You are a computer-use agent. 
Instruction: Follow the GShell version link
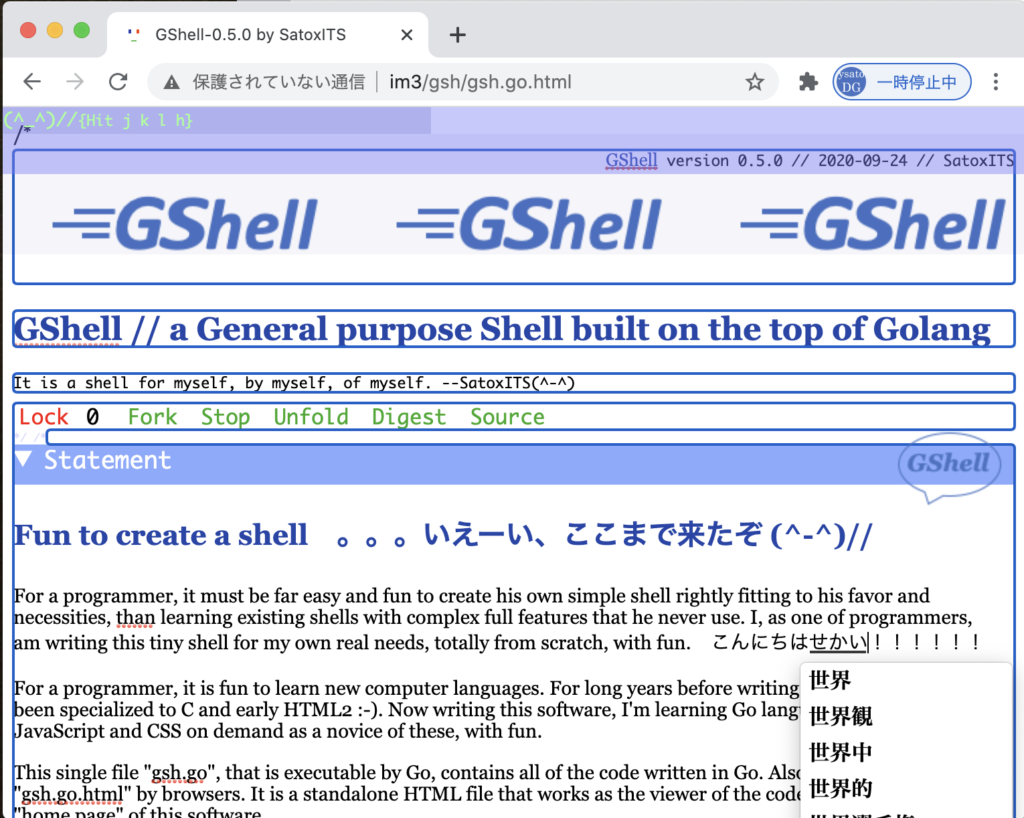tap(631, 161)
